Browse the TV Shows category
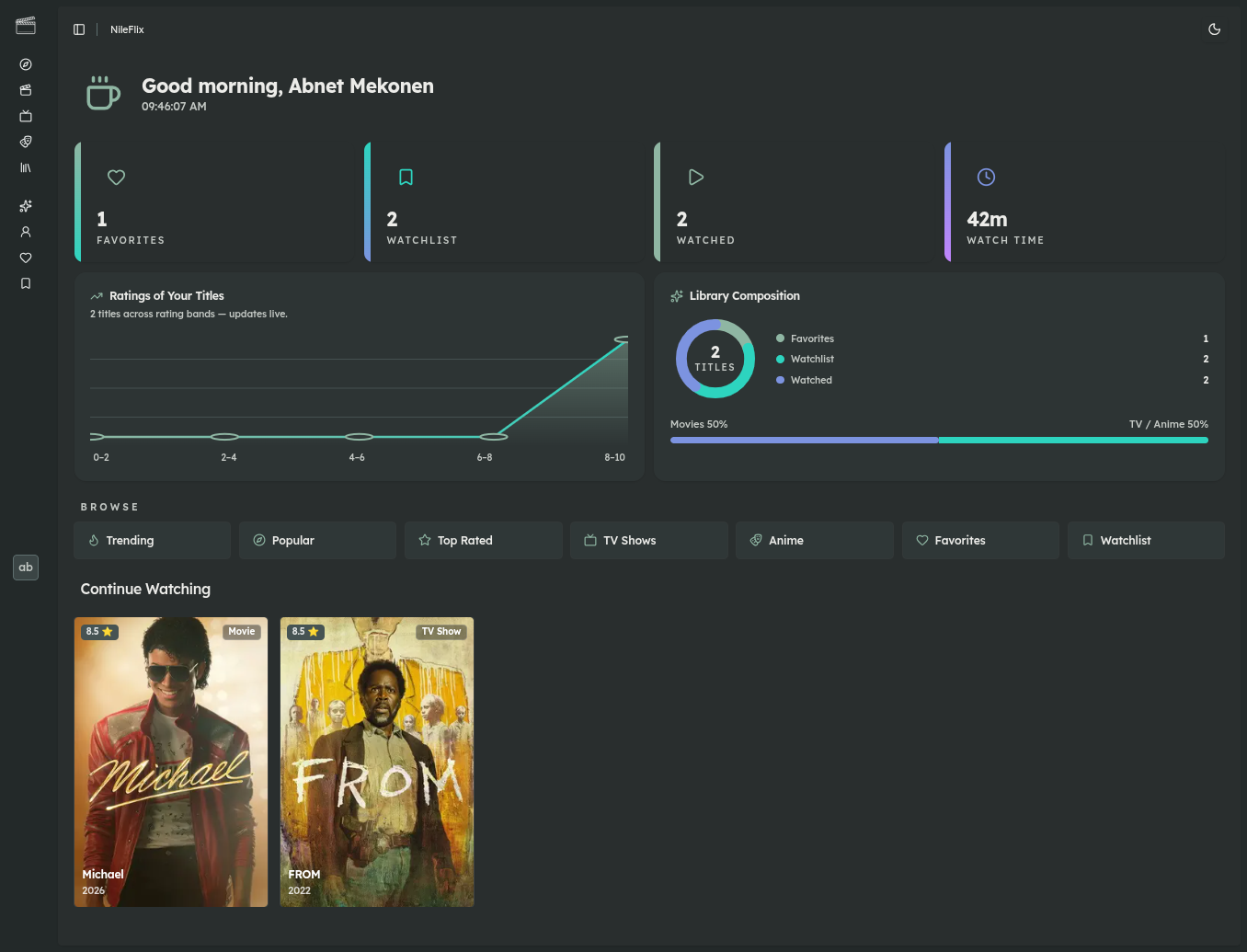The width and height of the screenshot is (1247, 952). click(649, 541)
